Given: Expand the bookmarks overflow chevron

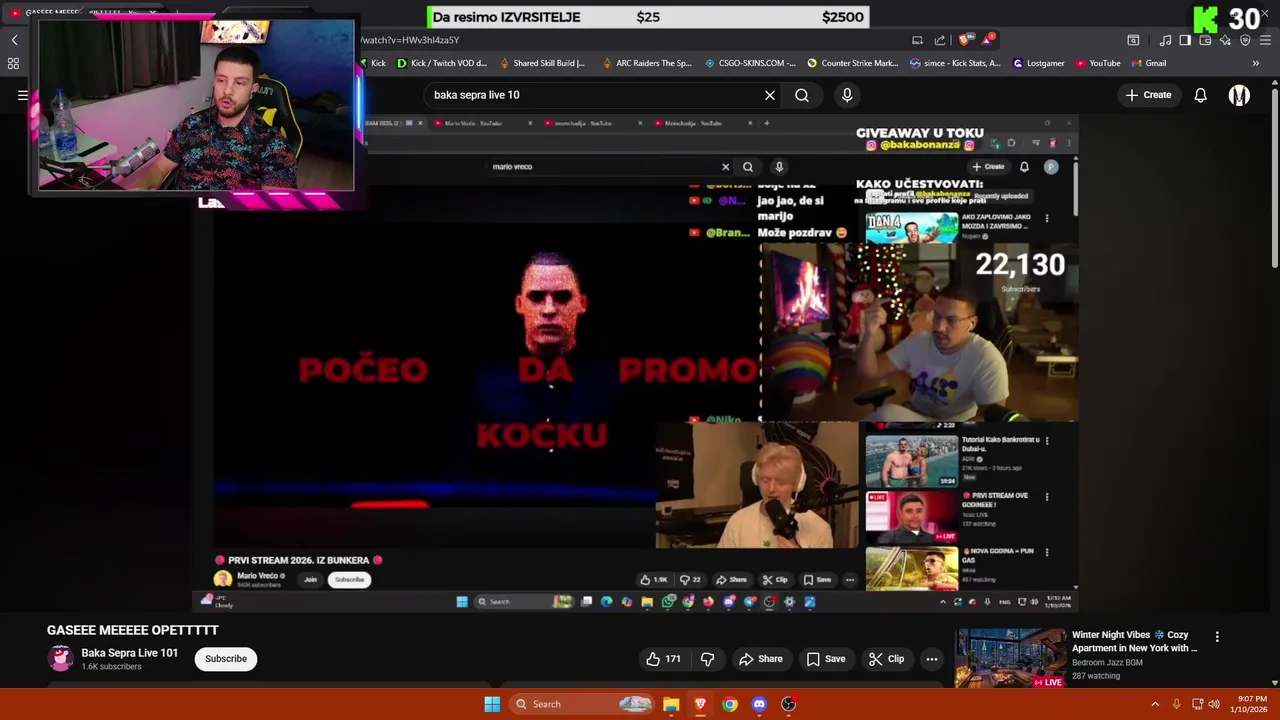Looking at the screenshot, I should pyautogui.click(x=1255, y=63).
